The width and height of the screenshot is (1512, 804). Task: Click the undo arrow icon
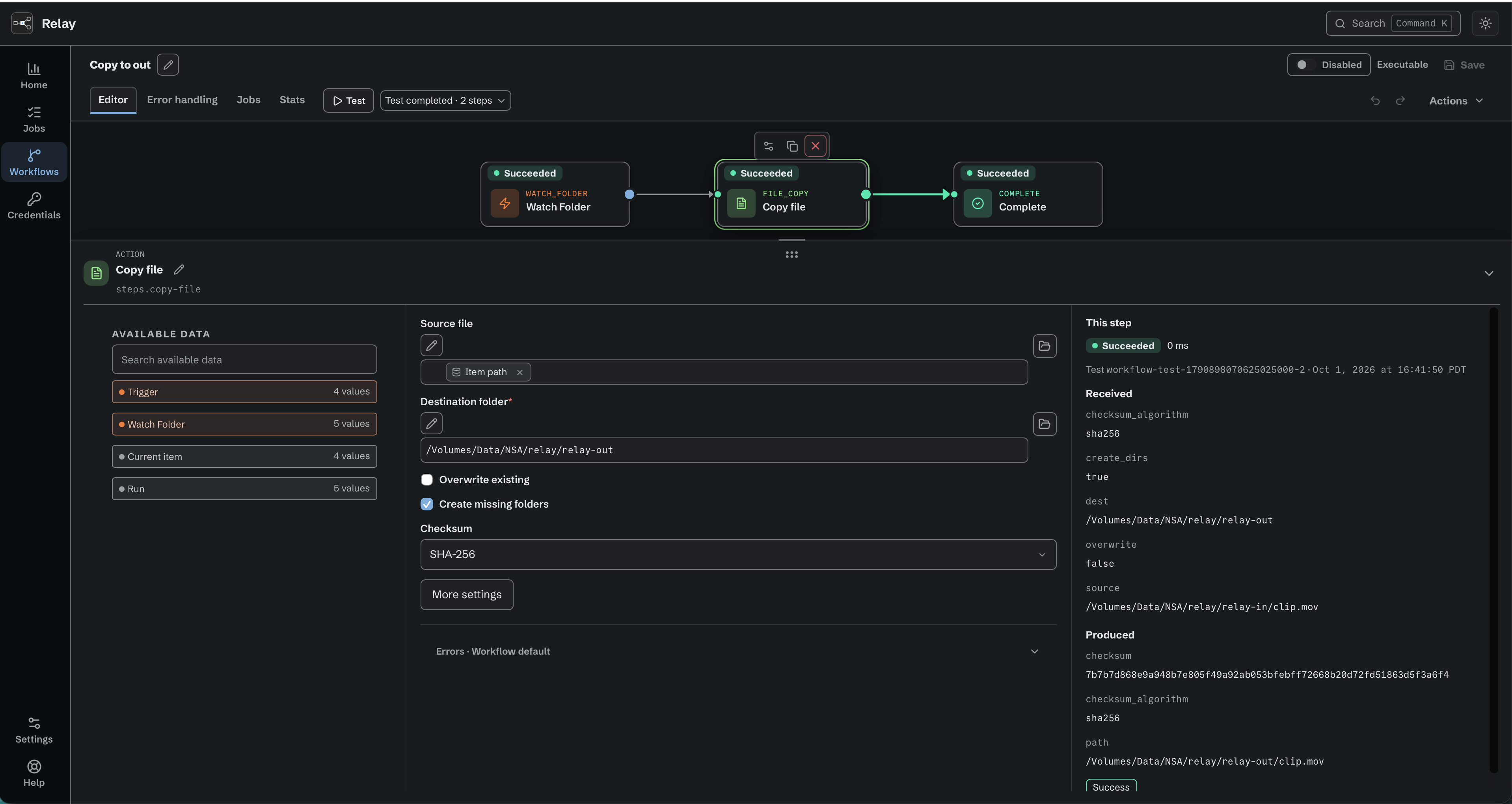click(x=1375, y=100)
